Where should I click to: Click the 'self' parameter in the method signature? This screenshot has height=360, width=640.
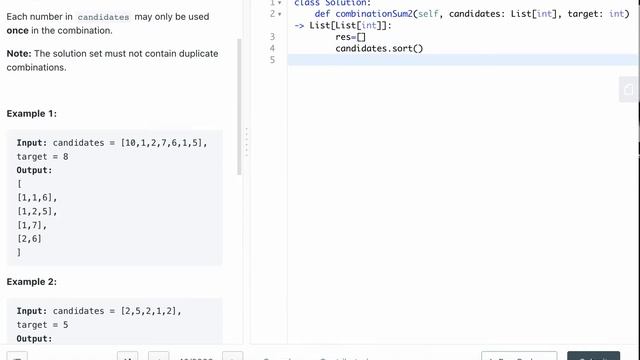[428, 14]
